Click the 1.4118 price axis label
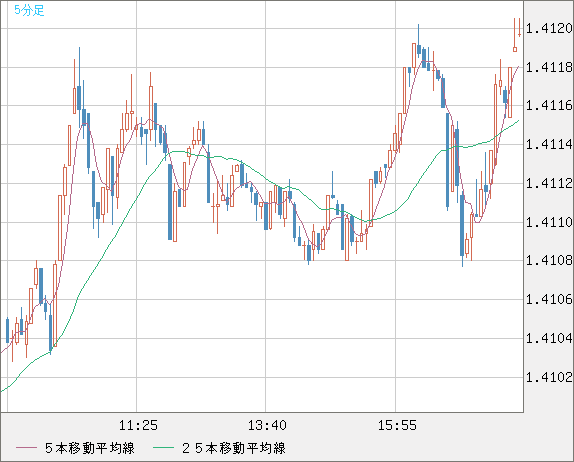 [x=549, y=67]
